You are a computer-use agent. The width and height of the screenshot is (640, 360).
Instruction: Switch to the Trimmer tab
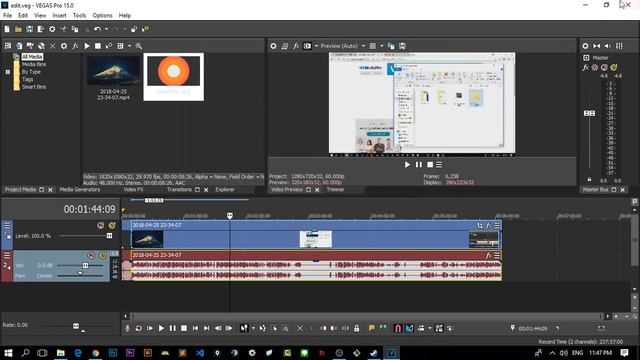335,190
